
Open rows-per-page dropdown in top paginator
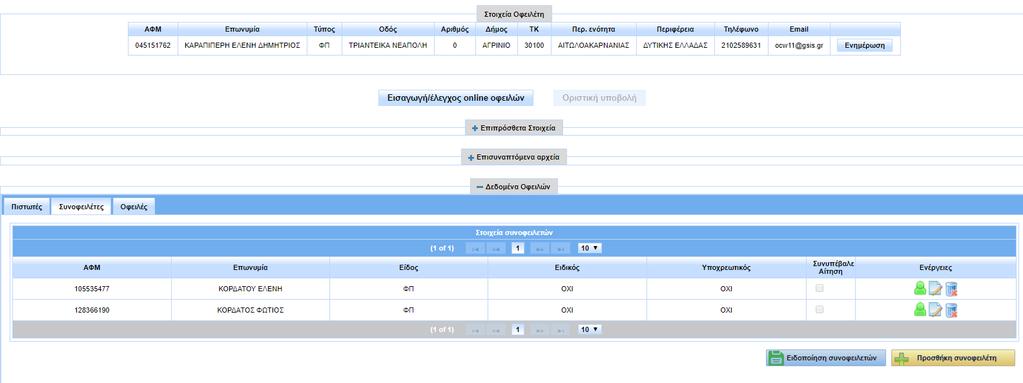[x=590, y=249]
